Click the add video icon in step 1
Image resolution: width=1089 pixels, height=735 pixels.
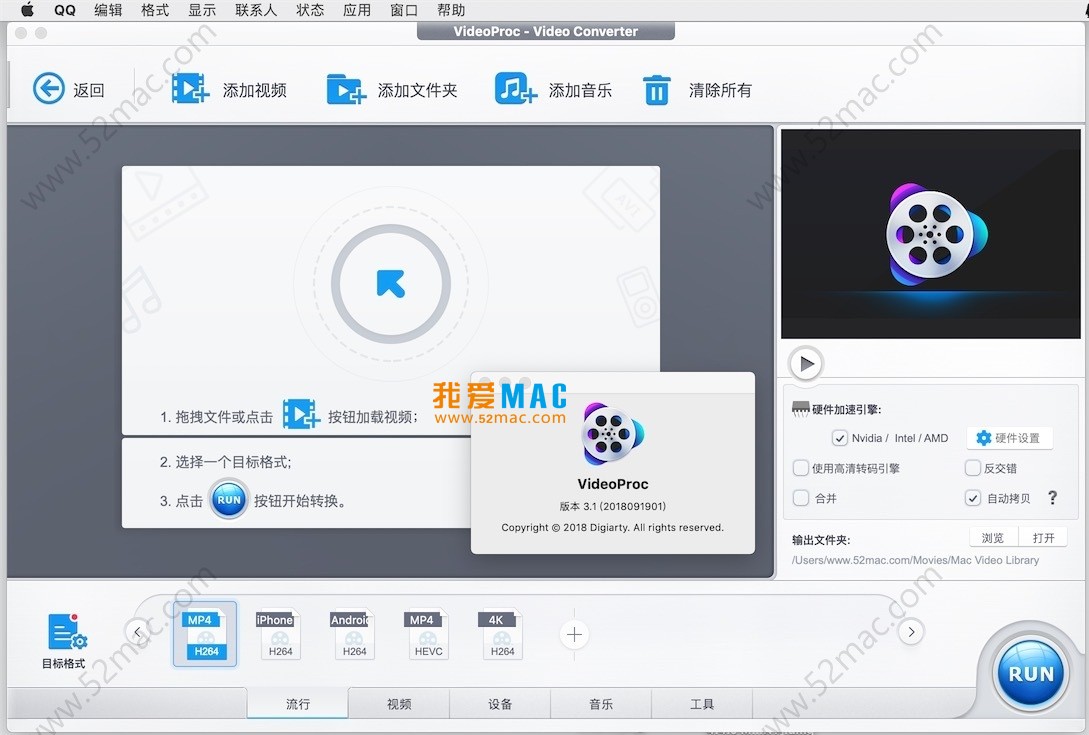pyautogui.click(x=300, y=414)
